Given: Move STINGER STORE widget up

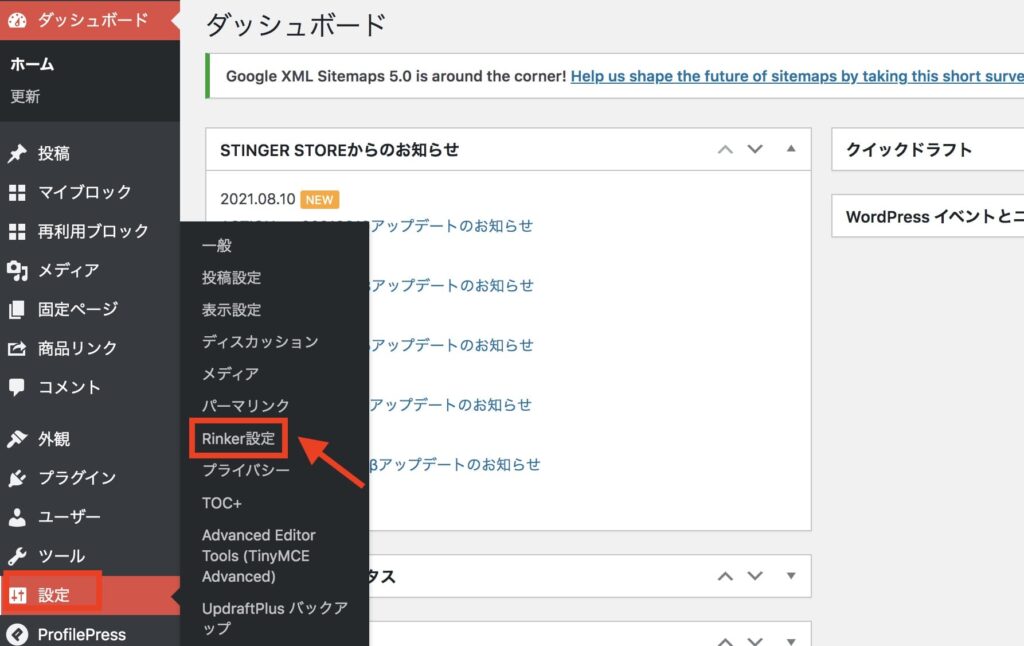Looking at the screenshot, I should (725, 150).
